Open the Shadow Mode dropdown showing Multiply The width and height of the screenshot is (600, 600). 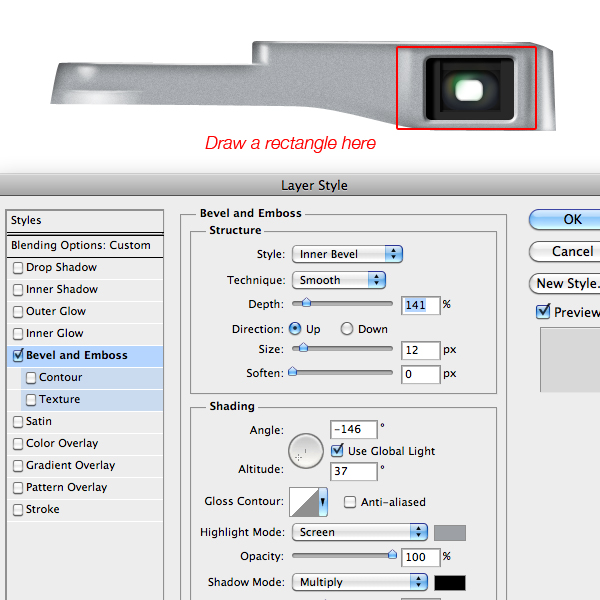tap(360, 582)
